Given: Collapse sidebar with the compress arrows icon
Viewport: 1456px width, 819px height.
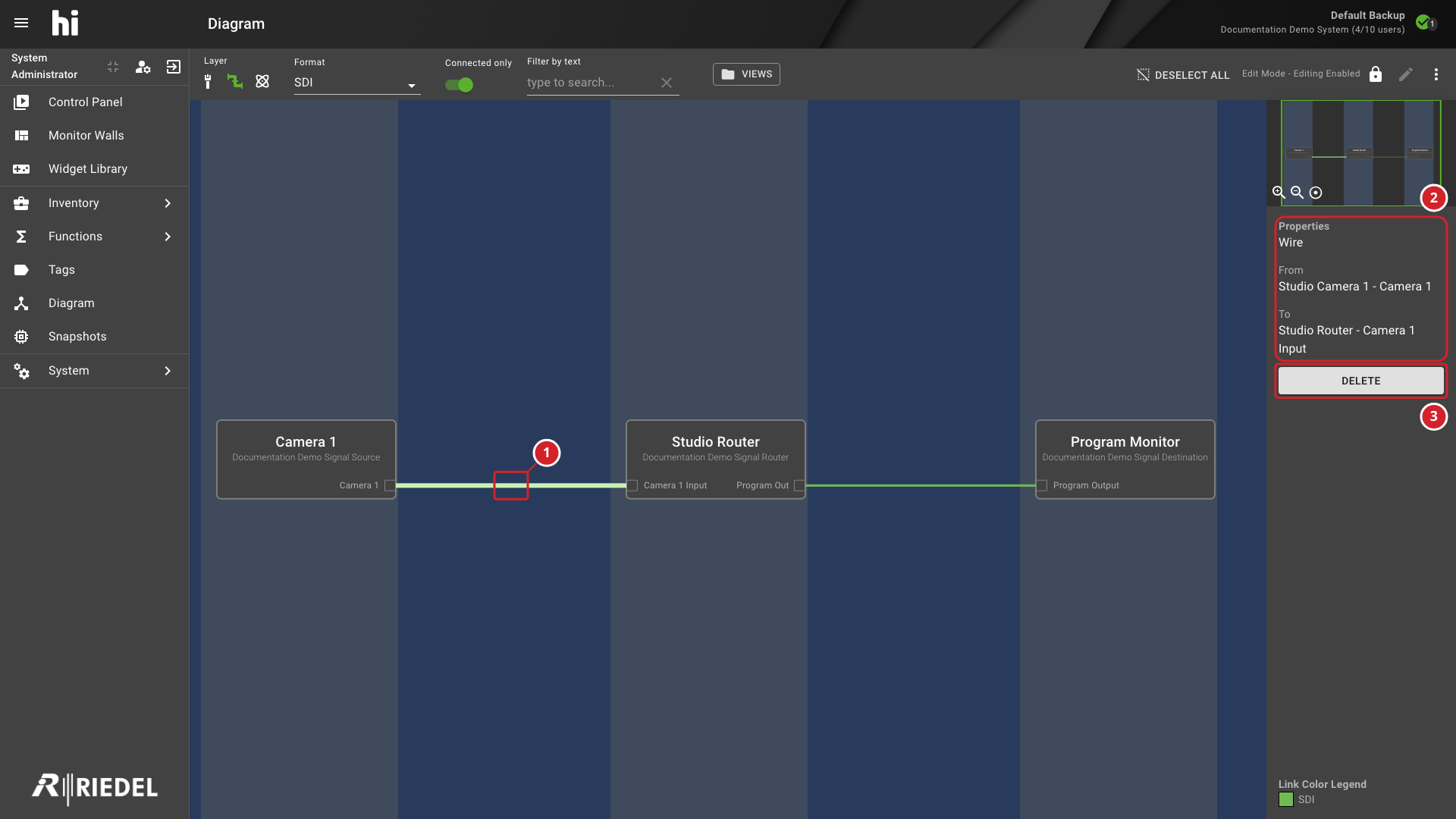Looking at the screenshot, I should pyautogui.click(x=113, y=67).
